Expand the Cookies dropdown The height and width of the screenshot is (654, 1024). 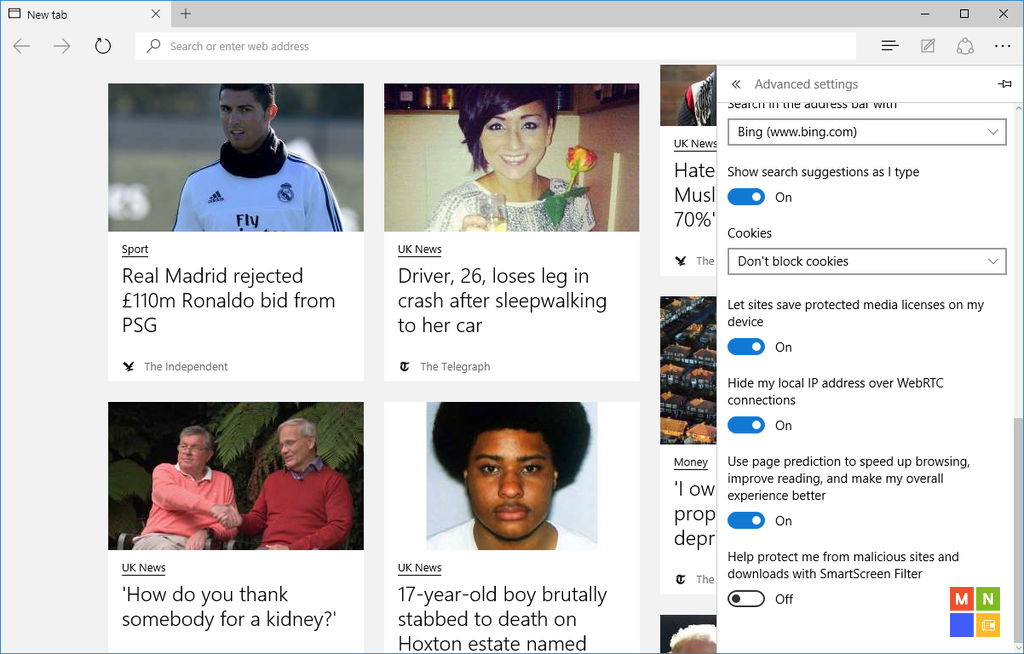coord(867,261)
